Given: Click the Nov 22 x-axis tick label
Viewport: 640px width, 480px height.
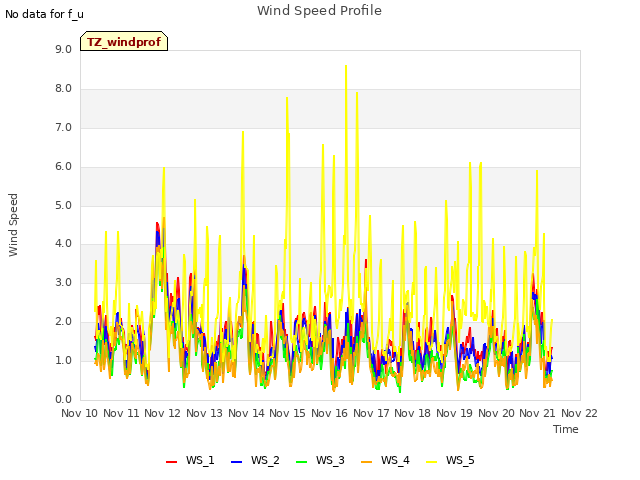Looking at the screenshot, I should click(x=579, y=413).
